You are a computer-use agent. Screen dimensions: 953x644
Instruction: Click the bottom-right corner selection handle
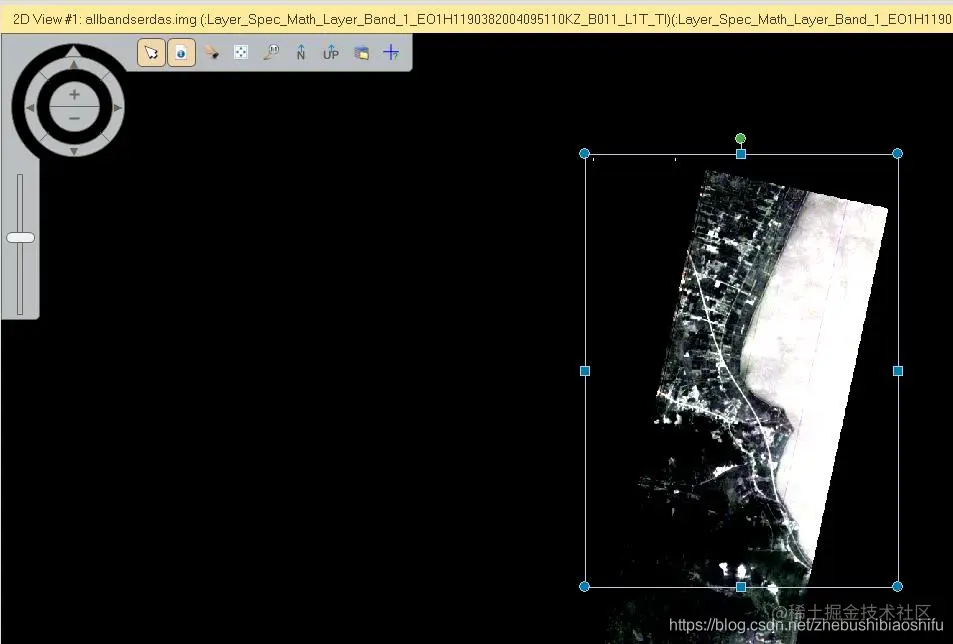[897, 586]
